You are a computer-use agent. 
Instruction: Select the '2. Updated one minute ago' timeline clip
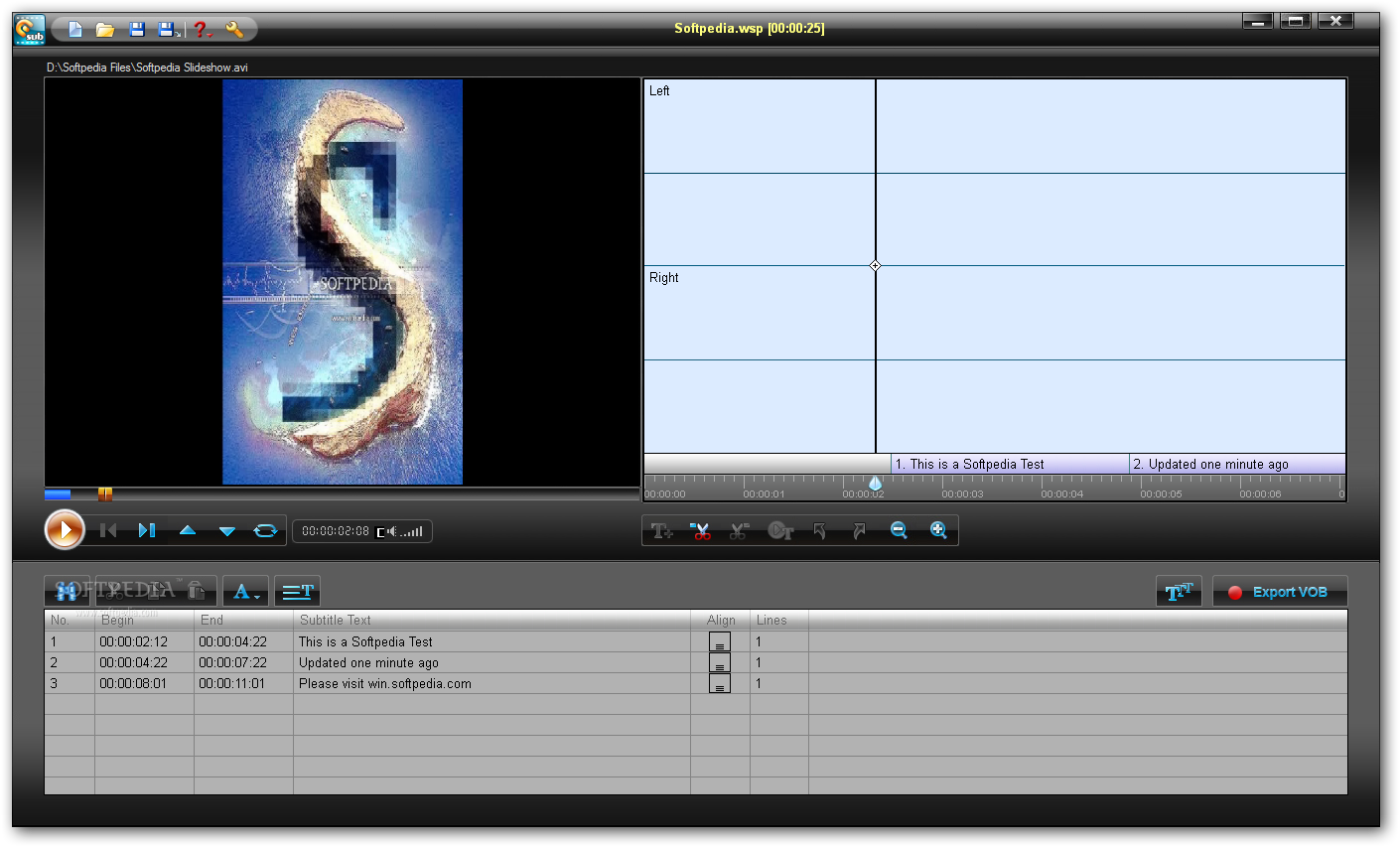[x=1237, y=464]
